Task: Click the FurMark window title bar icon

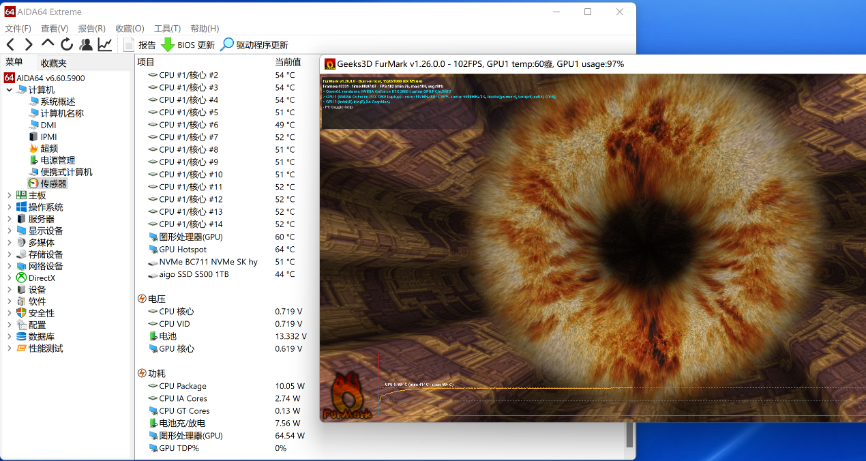Action: (x=329, y=64)
